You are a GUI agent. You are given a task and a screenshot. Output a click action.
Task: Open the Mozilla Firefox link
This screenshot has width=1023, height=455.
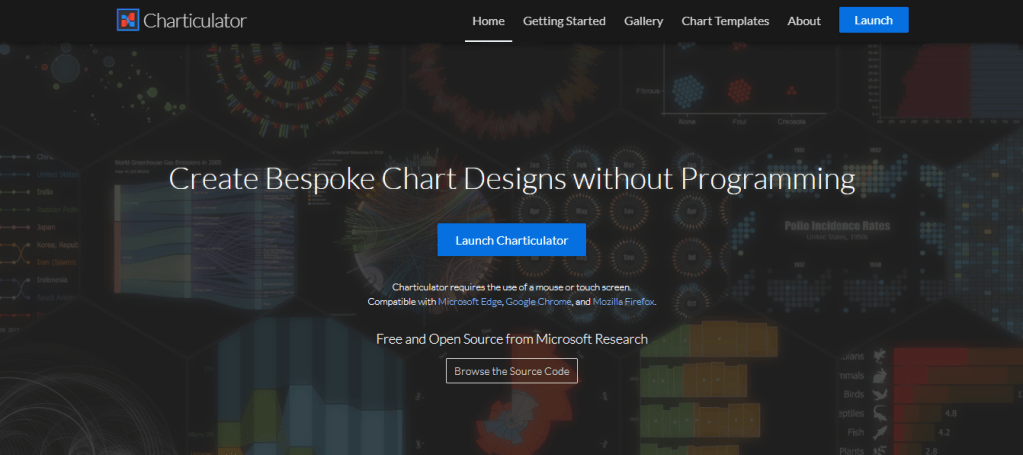(623, 301)
